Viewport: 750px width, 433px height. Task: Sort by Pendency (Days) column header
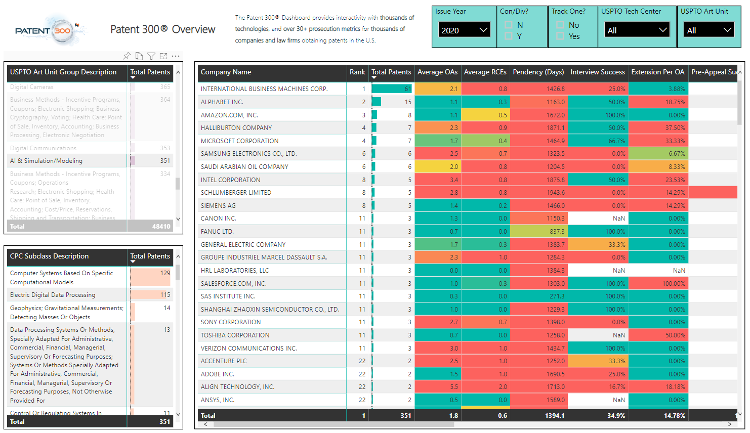(x=539, y=72)
